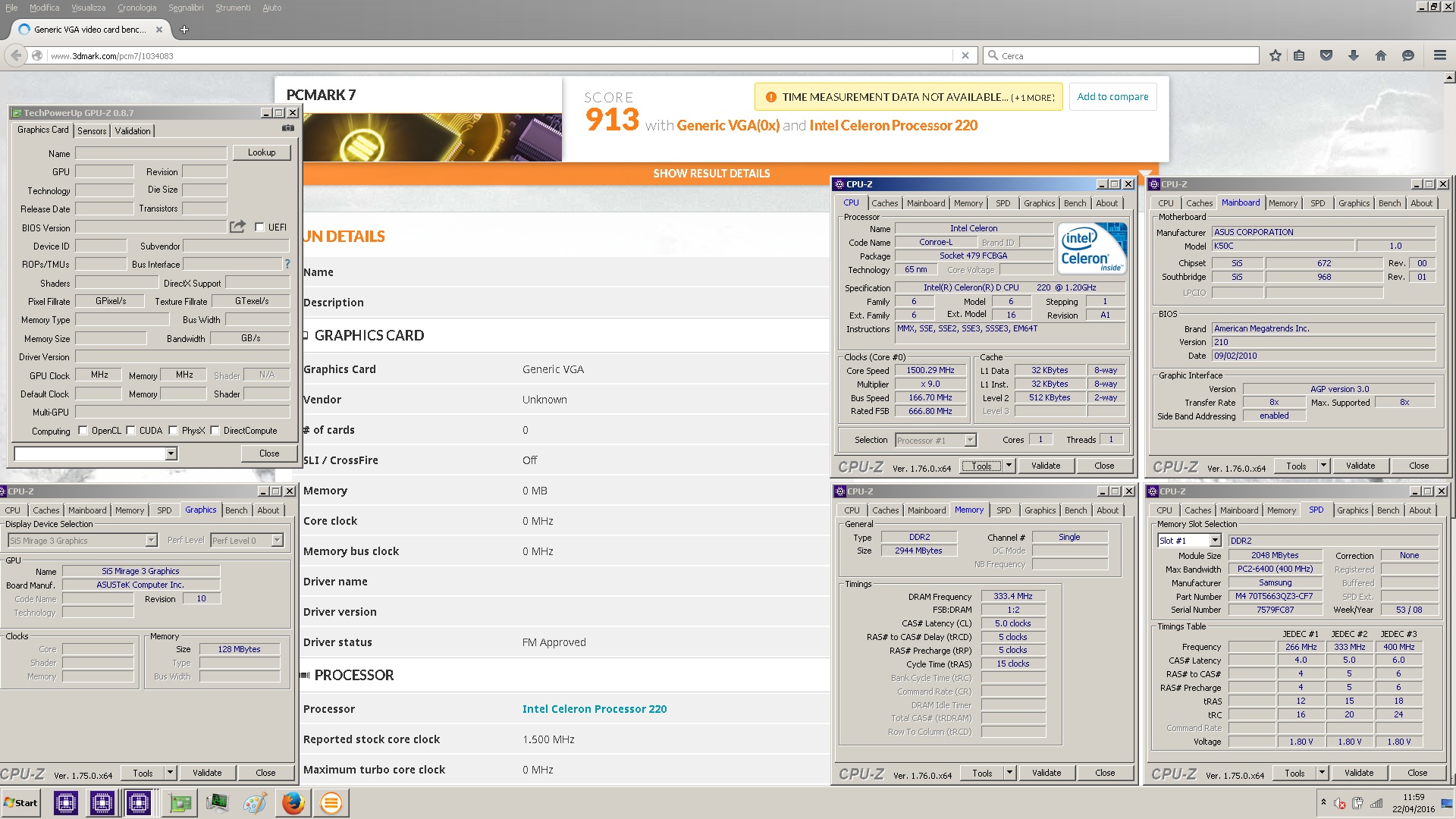Open Task Manager monitor icon on taskbar

(x=217, y=803)
